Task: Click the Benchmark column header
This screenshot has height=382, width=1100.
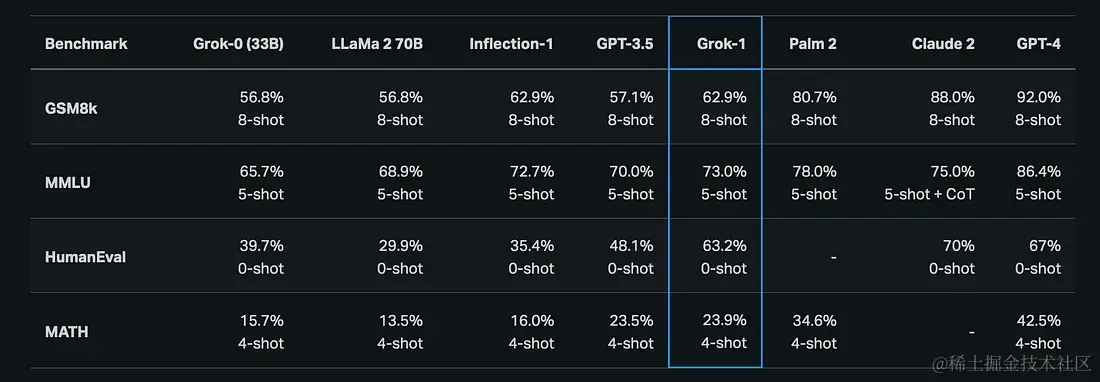Action: (86, 43)
